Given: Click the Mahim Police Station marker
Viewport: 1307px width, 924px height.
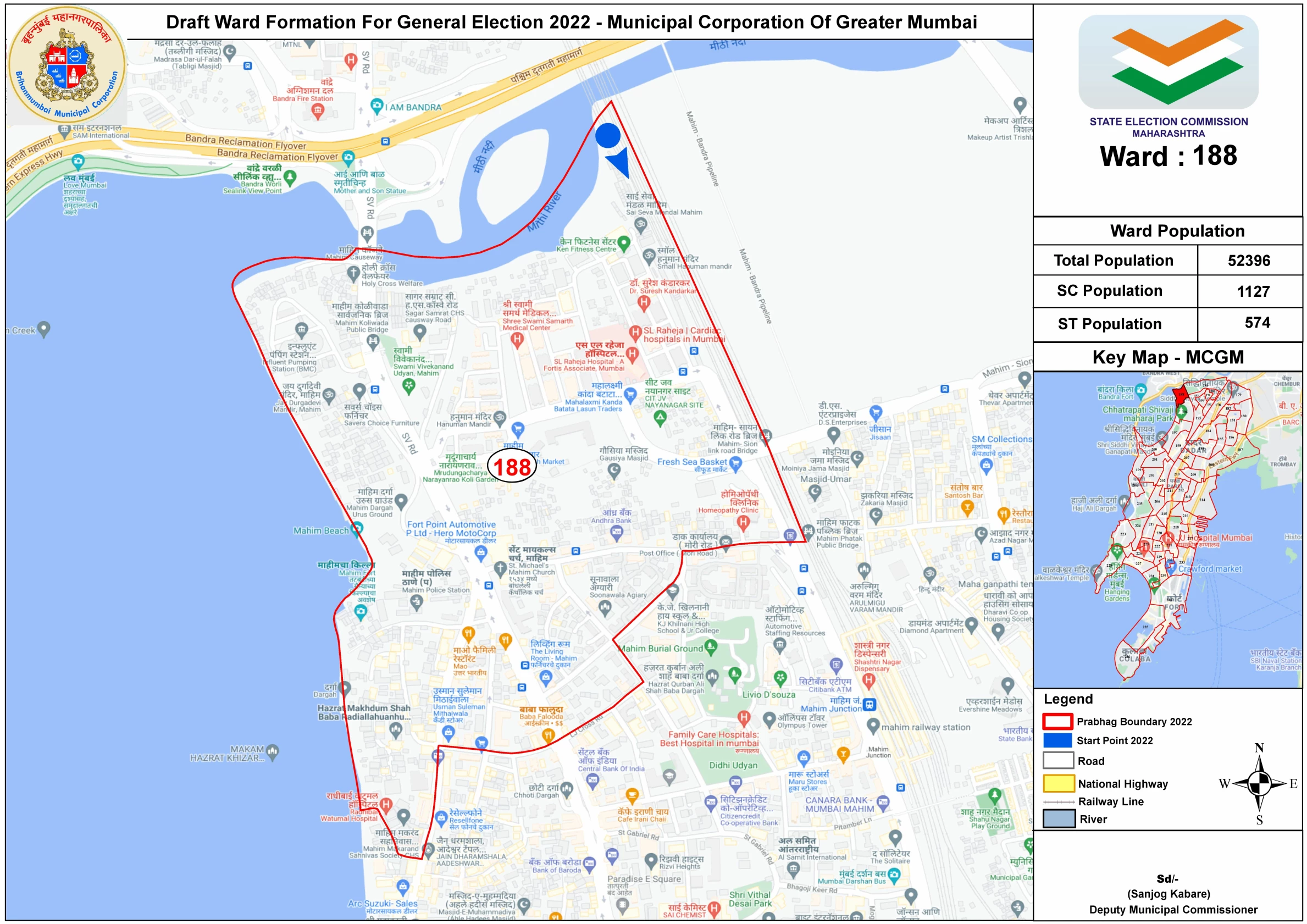Looking at the screenshot, I should pyautogui.click(x=416, y=602).
